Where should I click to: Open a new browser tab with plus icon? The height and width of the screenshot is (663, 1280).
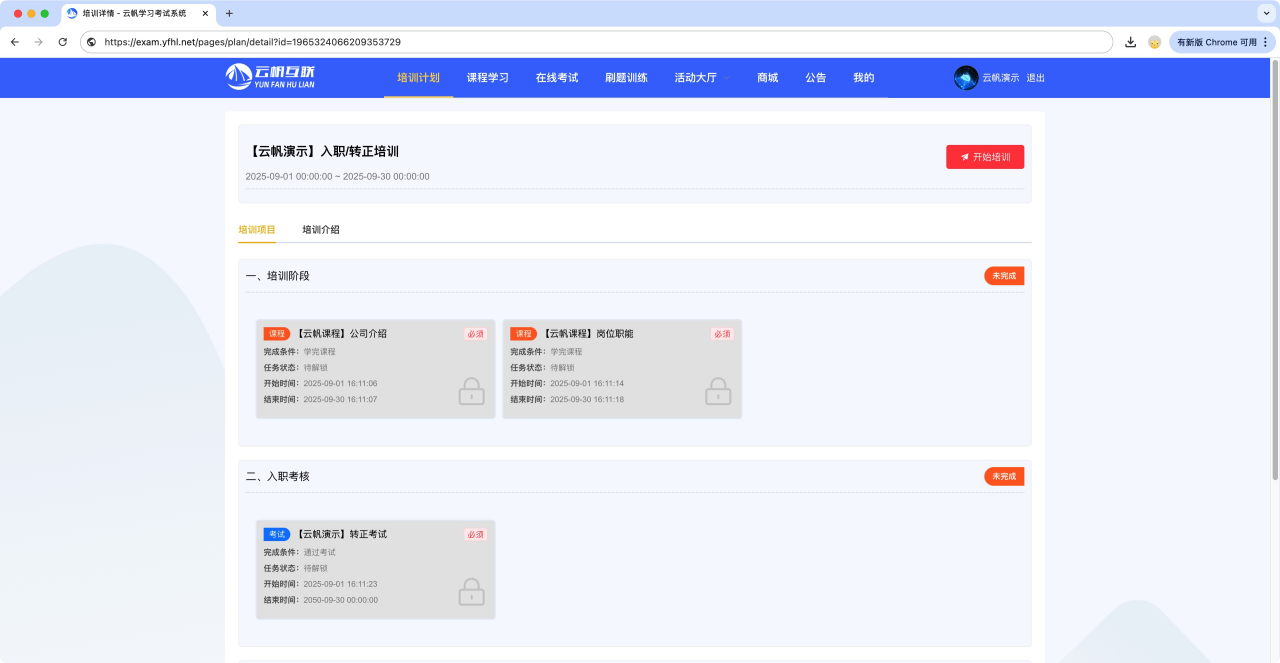coord(229,13)
